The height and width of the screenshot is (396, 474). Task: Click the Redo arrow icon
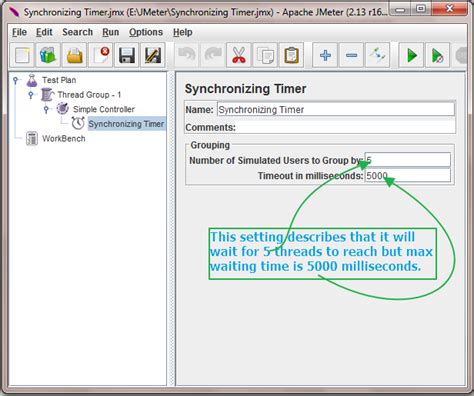coord(213,55)
